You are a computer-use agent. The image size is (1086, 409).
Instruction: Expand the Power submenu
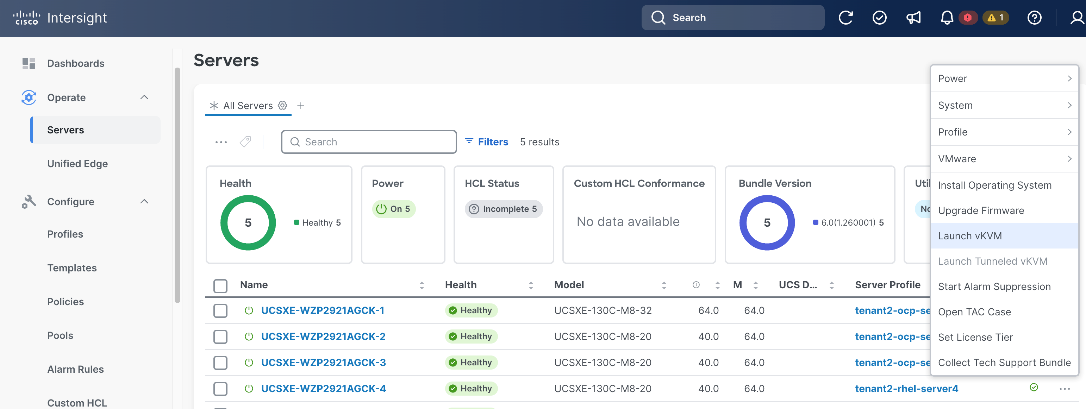(x=1004, y=79)
